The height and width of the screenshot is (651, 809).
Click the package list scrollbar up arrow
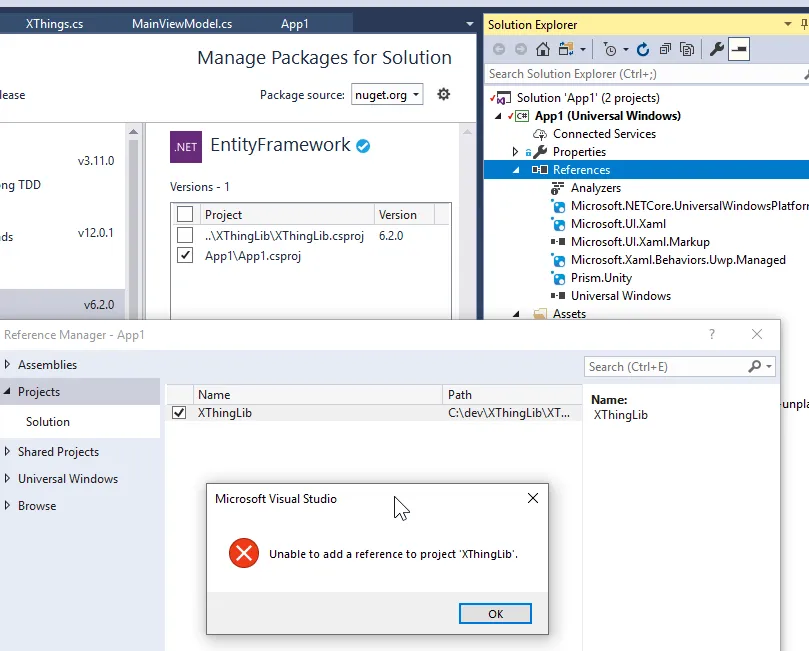134,132
